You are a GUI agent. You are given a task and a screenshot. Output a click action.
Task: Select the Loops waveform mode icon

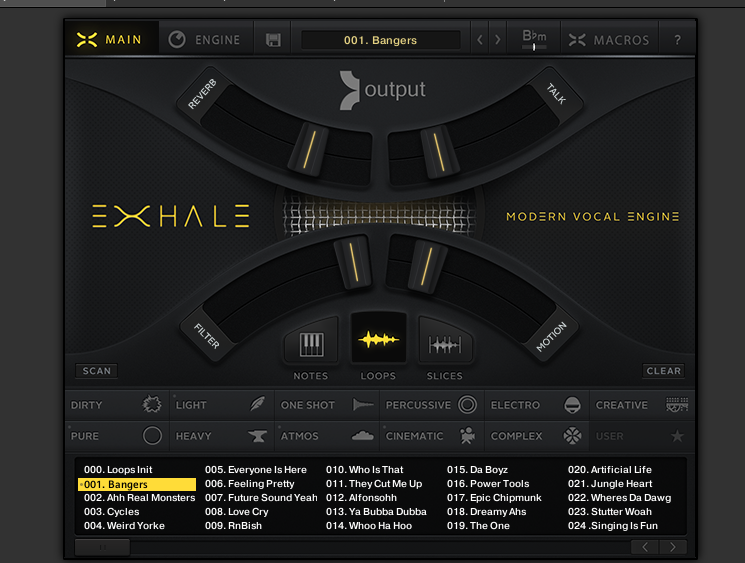click(378, 340)
